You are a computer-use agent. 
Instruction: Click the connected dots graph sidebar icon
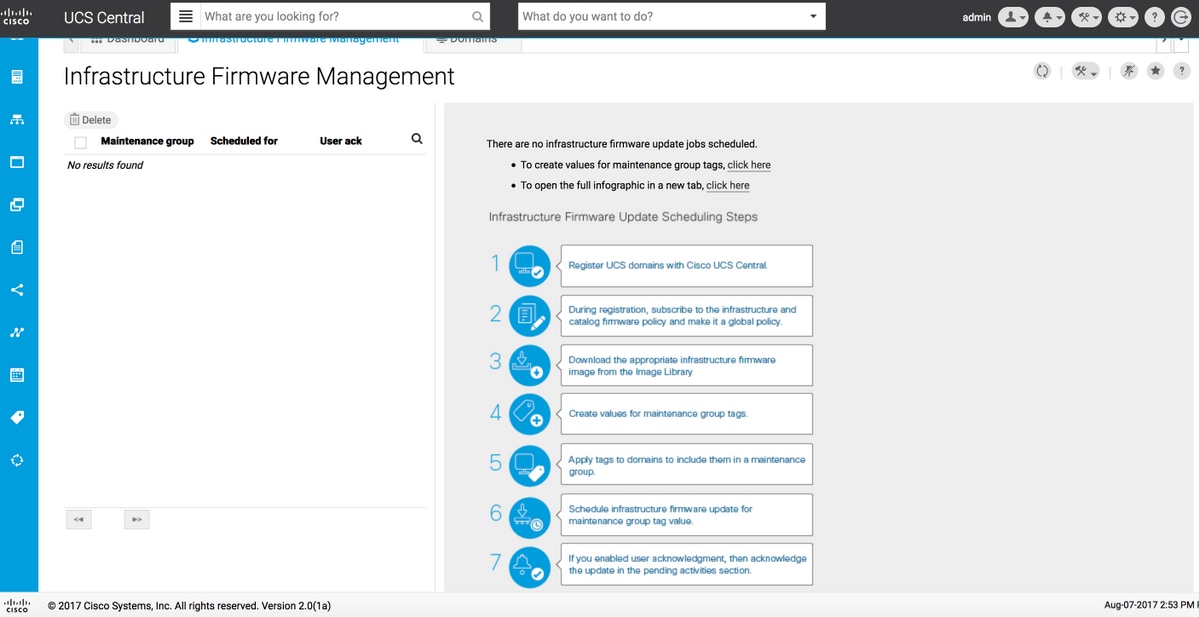pyautogui.click(x=17, y=333)
